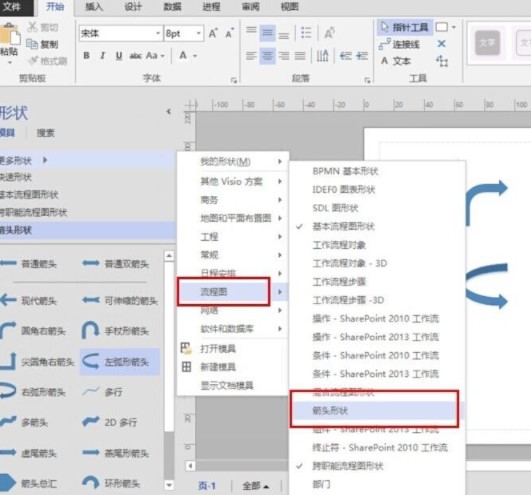Viewport: 531px width, 495px height.
Task: Click 打开模具 menu entry
Action: (x=218, y=348)
